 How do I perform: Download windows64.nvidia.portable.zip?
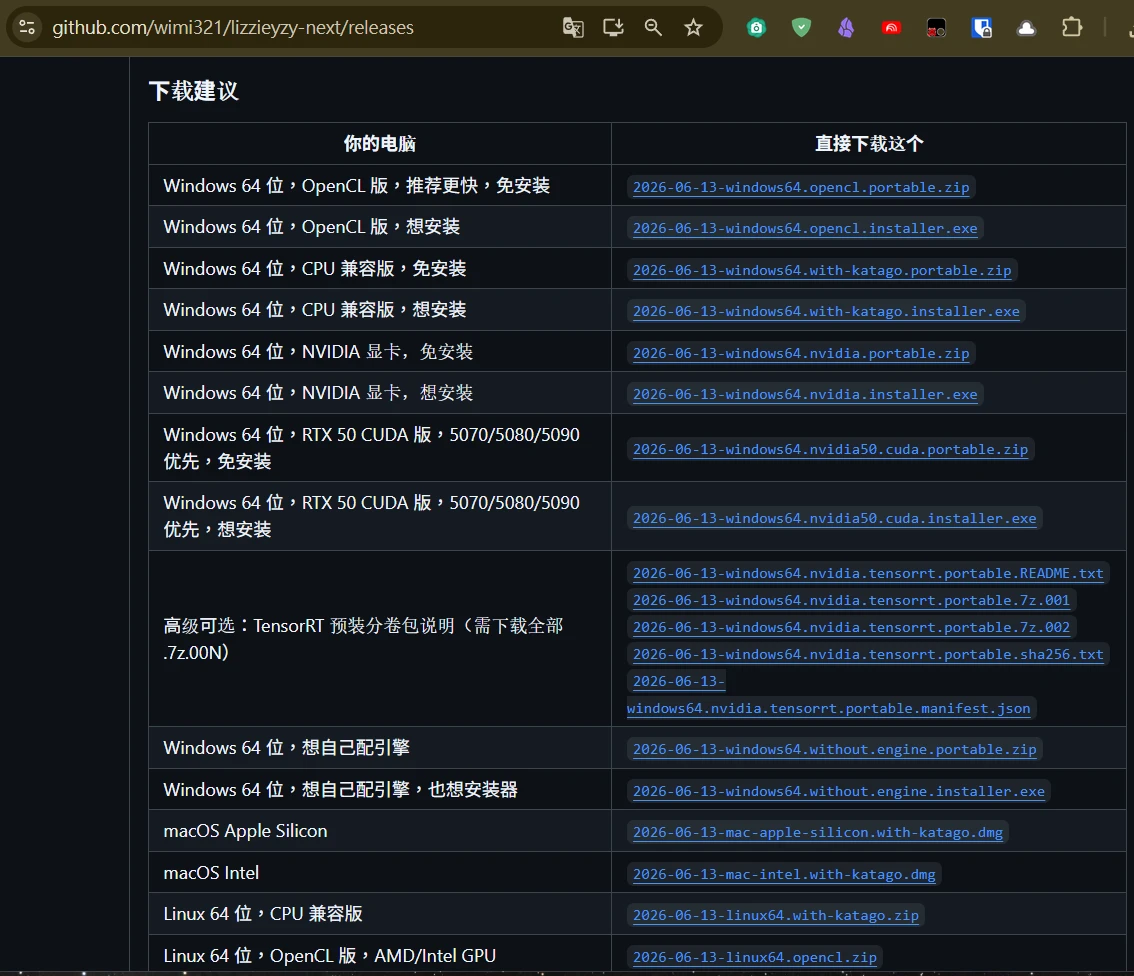pos(801,354)
